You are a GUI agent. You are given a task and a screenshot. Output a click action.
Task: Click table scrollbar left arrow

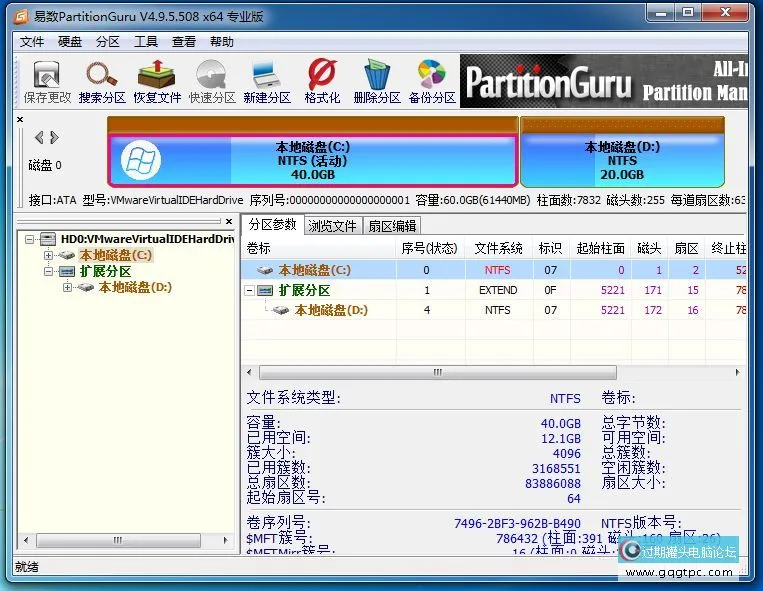pos(250,373)
